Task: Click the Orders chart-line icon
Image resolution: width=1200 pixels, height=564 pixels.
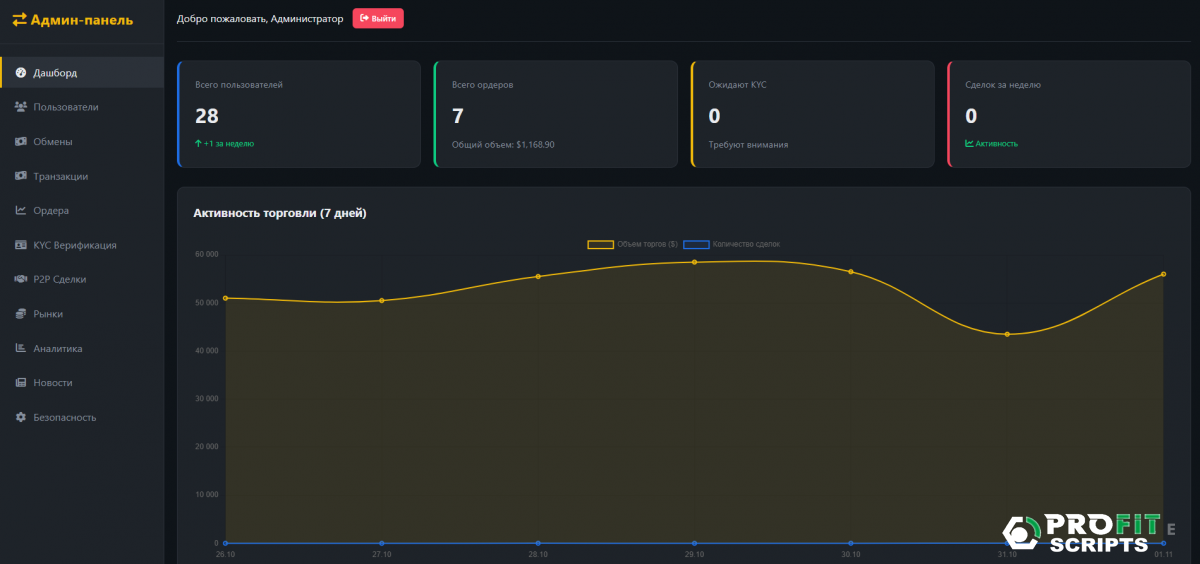Action: pos(21,211)
